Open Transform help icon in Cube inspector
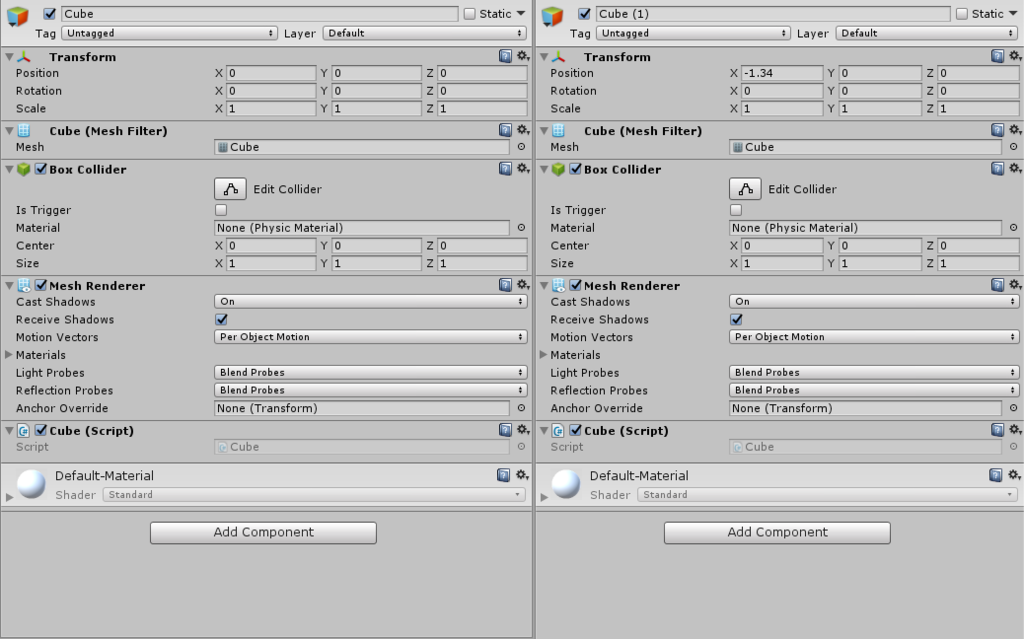 [505, 56]
